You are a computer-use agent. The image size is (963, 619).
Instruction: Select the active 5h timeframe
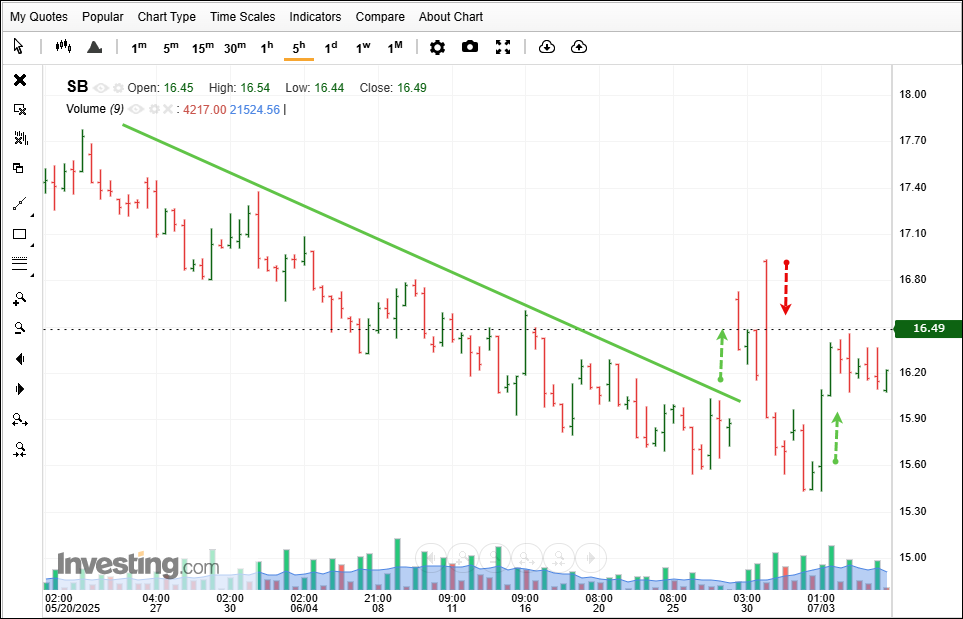coord(299,47)
